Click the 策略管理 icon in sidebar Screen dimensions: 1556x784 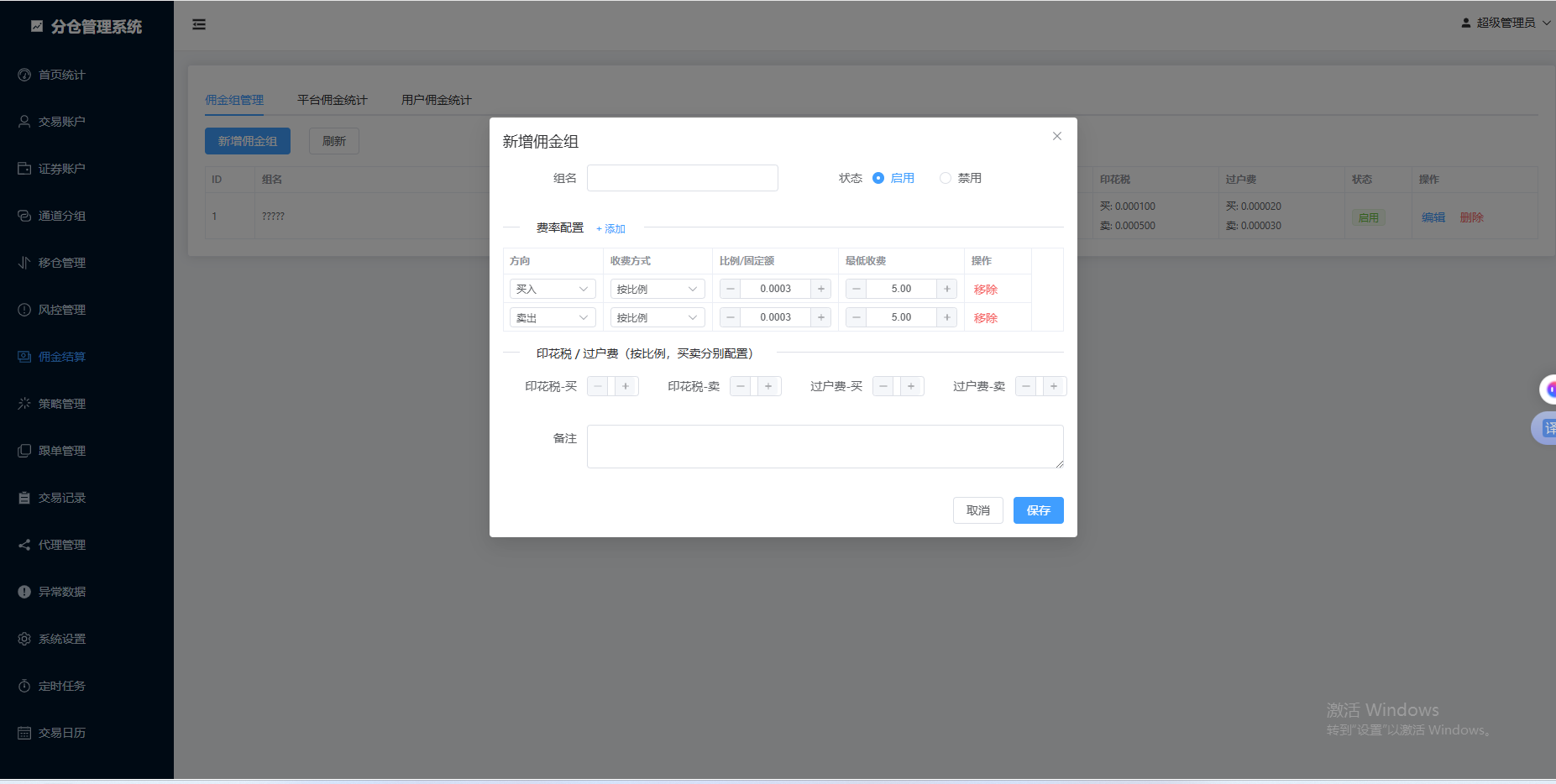[x=24, y=404]
